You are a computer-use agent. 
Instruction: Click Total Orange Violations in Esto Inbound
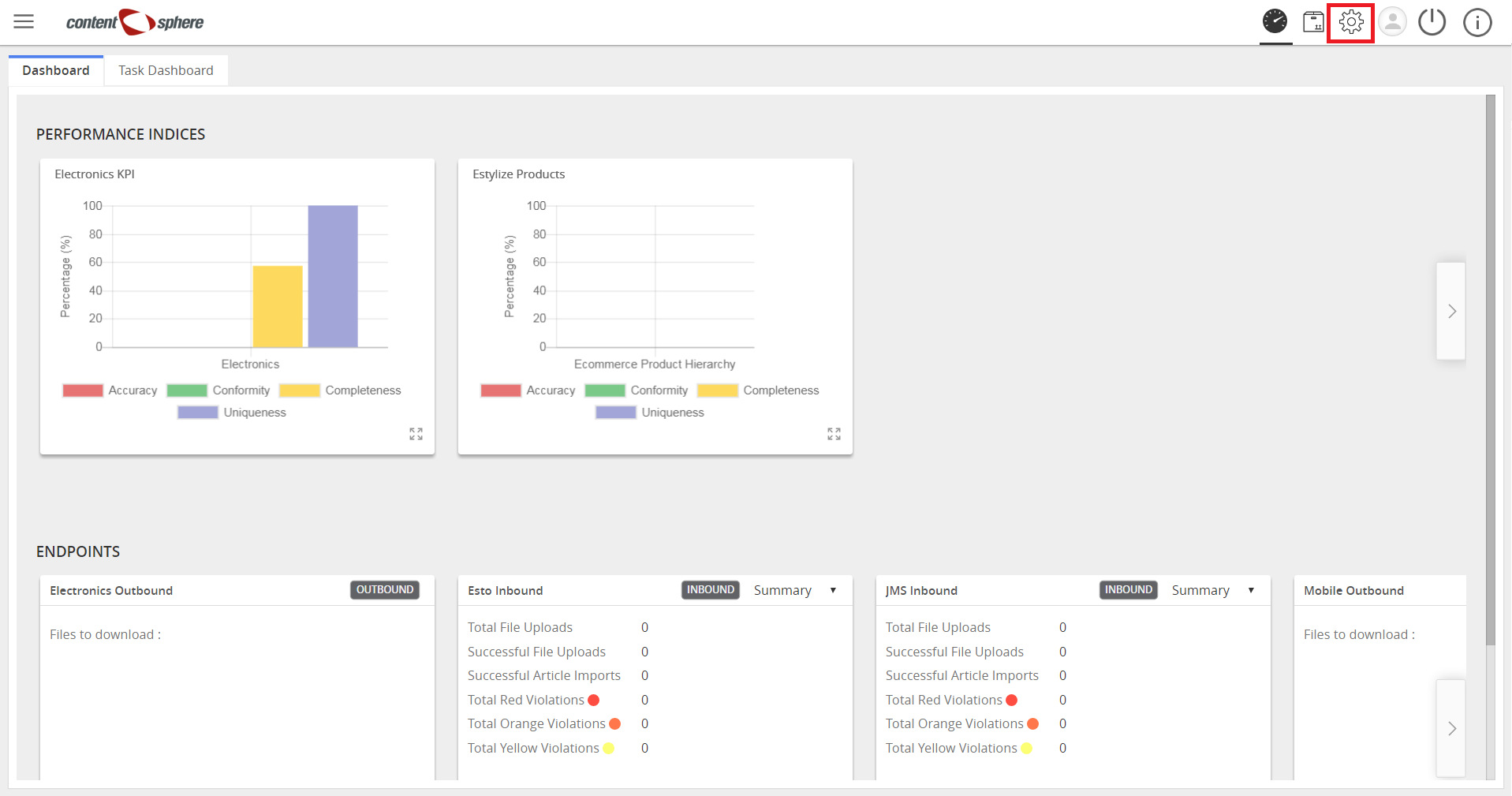536,723
